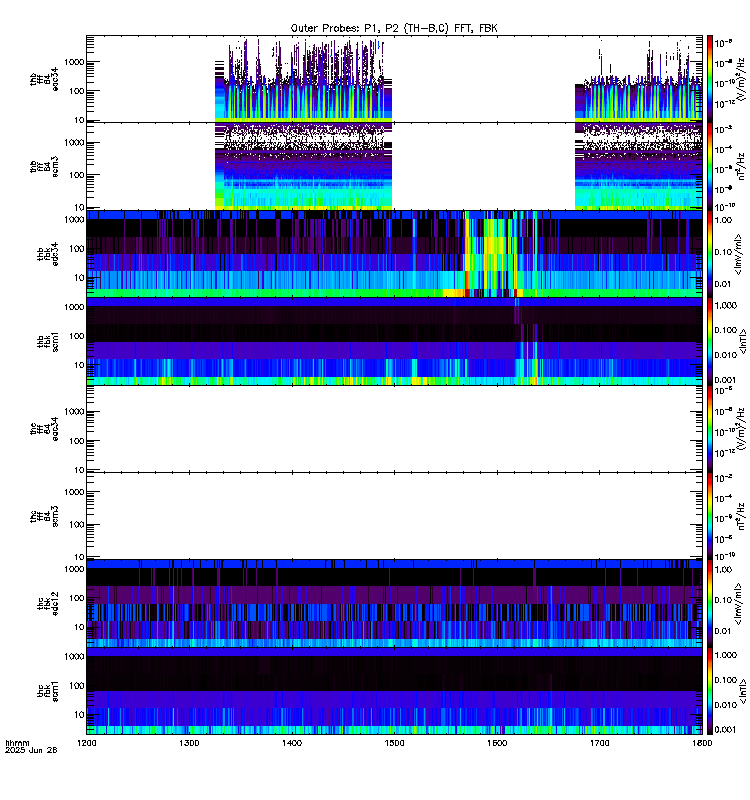Click the 'hhmm' axis format label
Screen dimensions: 750x800
click(x=17, y=743)
